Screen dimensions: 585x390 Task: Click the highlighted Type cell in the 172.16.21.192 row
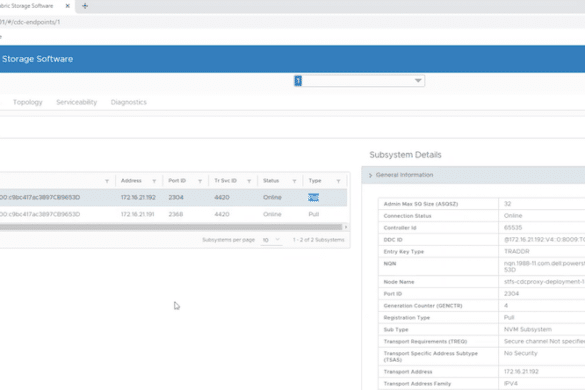pos(313,197)
